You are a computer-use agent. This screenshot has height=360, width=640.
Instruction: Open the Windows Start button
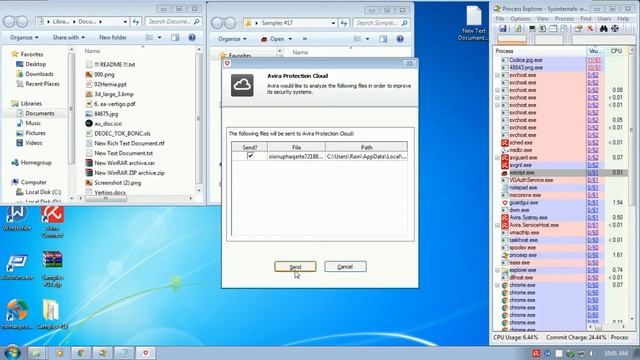pyautogui.click(x=12, y=353)
